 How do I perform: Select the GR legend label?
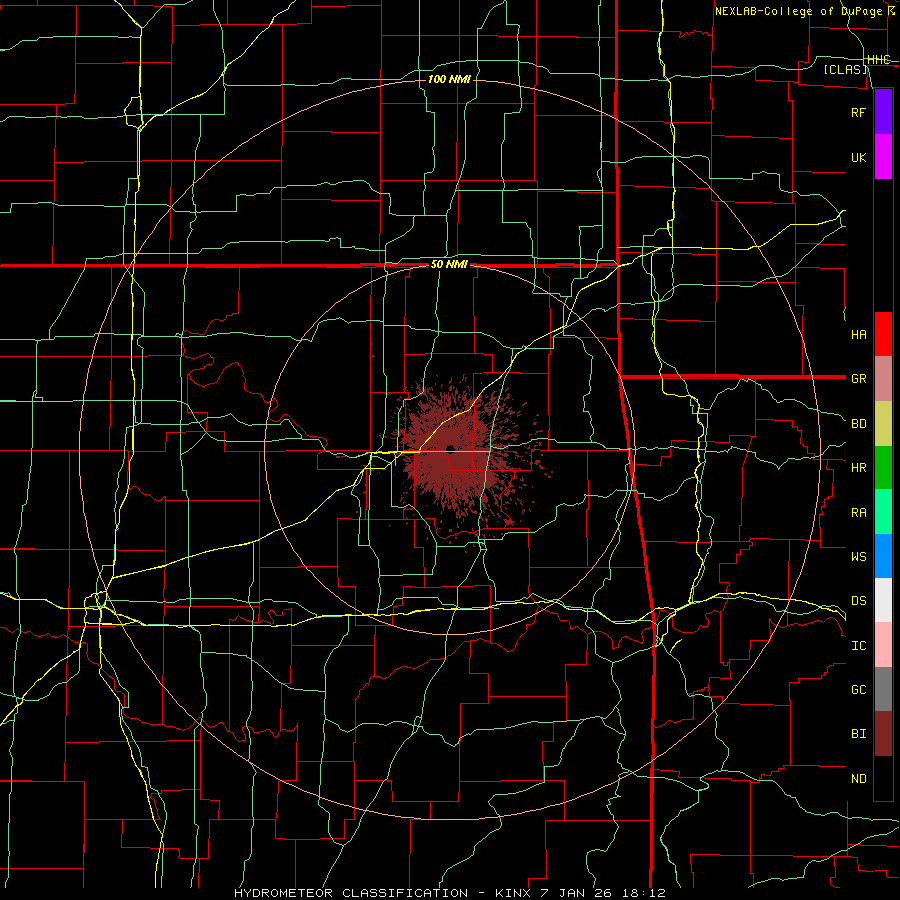click(858, 379)
